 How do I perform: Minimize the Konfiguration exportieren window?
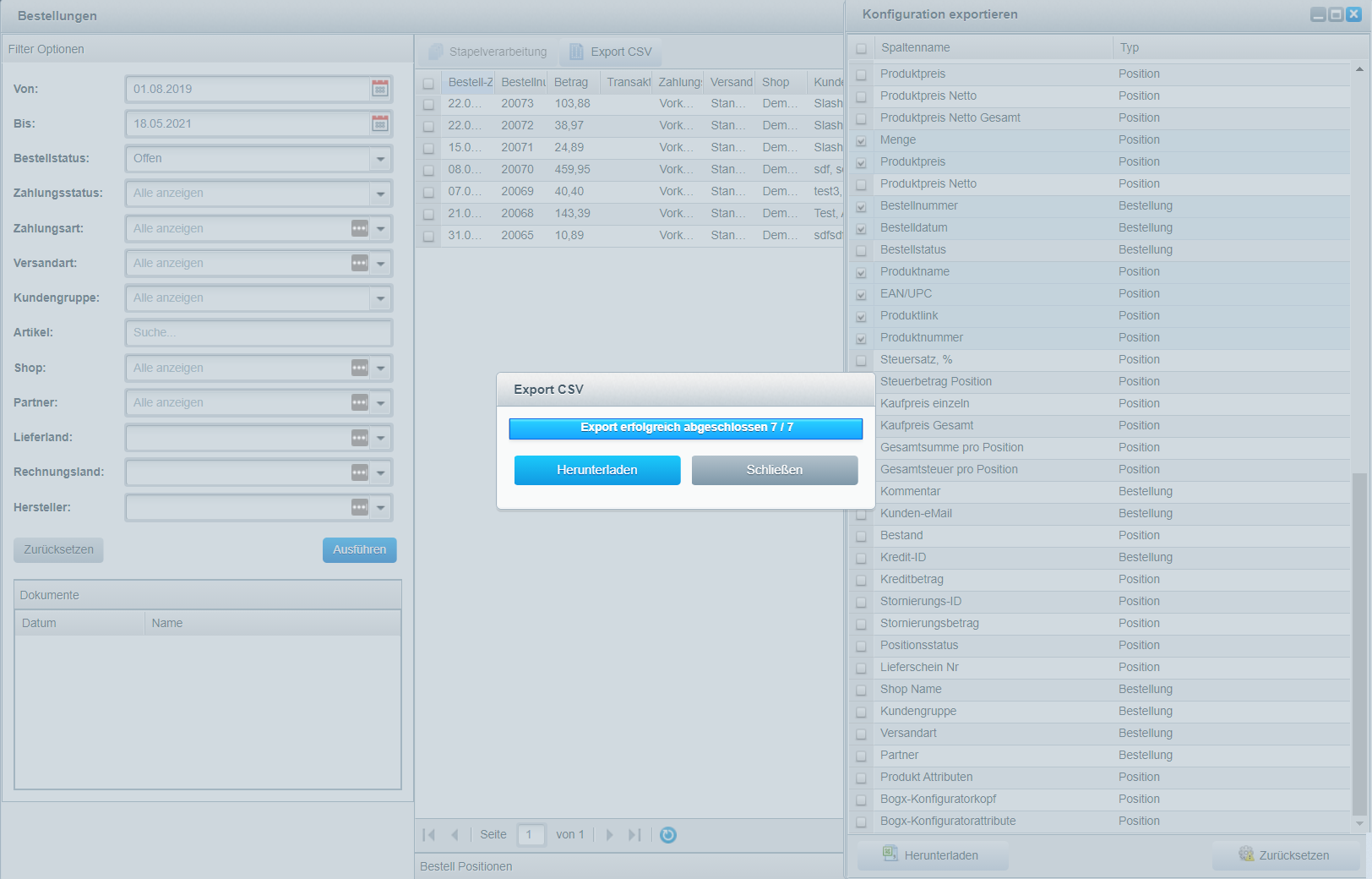[x=1318, y=14]
